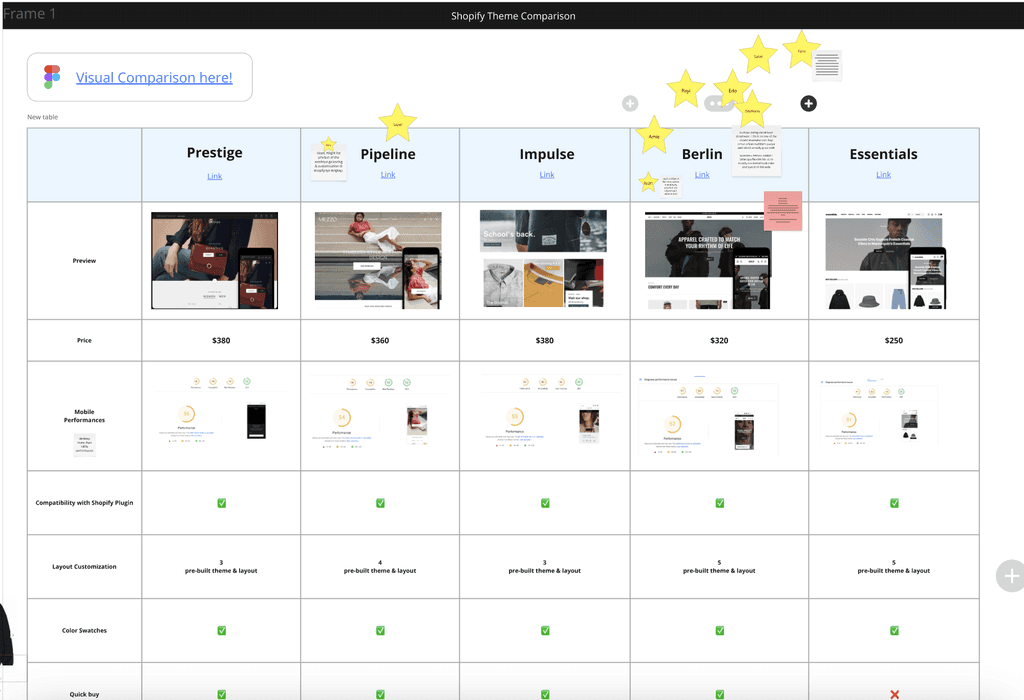Screen dimensions: 1024x700
Task: Click Prestige's Shopify Plugin compatibility checkmark
Action: click(x=221, y=503)
